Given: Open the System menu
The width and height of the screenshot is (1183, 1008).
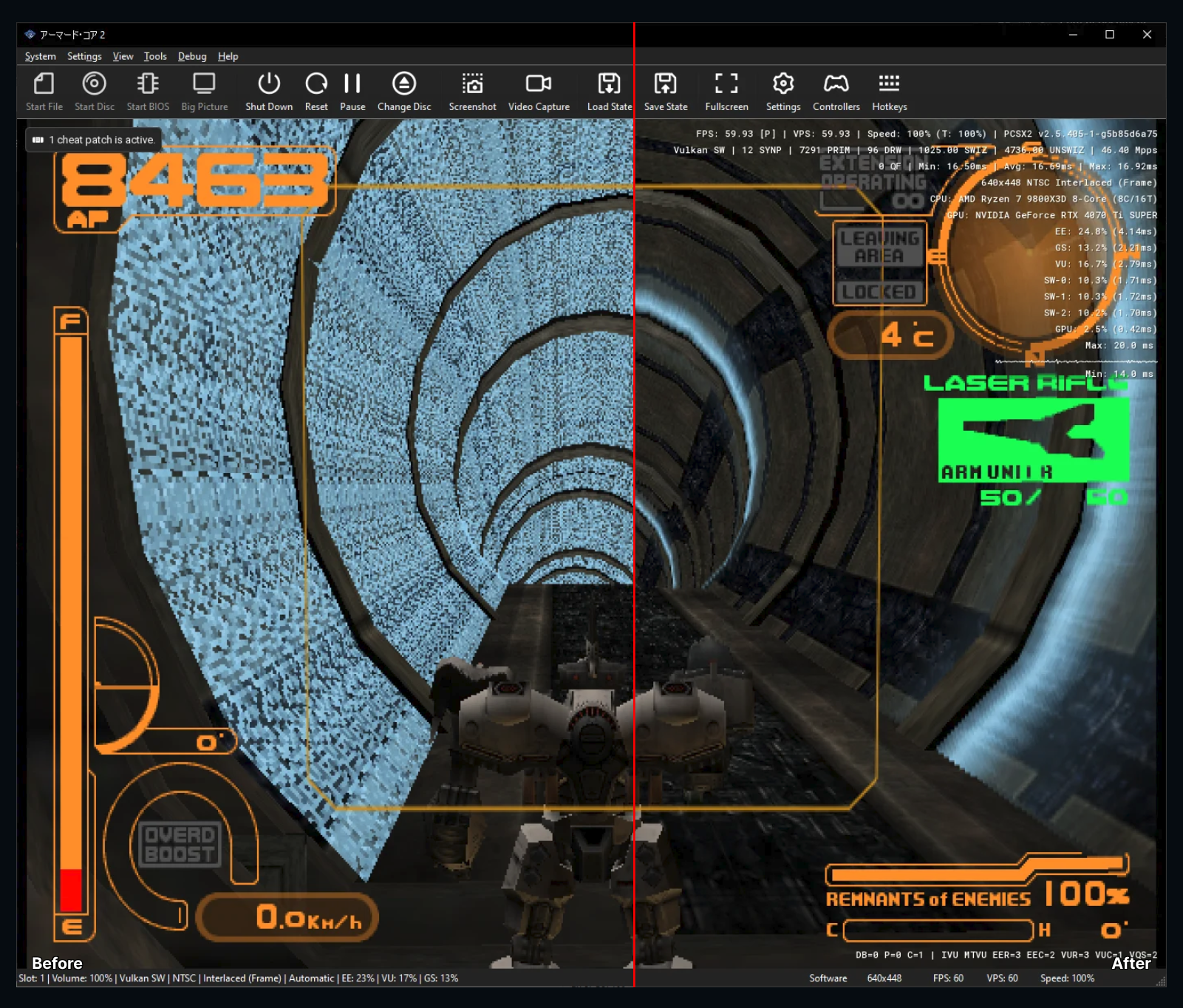Looking at the screenshot, I should [41, 56].
